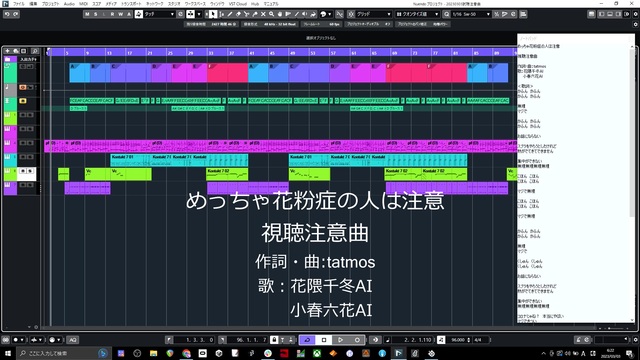Image resolution: width=640 pixels, height=360 pixels.
Task: Open the 1/16 quantize preset dropdown
Action: point(471,14)
